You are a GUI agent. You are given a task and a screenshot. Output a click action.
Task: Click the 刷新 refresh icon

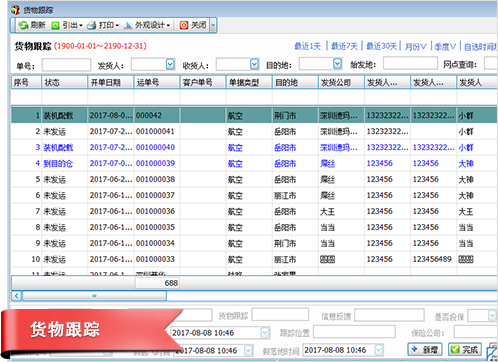[23, 25]
